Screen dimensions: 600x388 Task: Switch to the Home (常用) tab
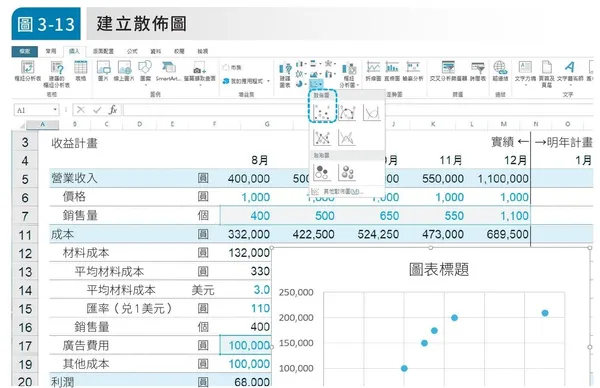[x=51, y=51]
